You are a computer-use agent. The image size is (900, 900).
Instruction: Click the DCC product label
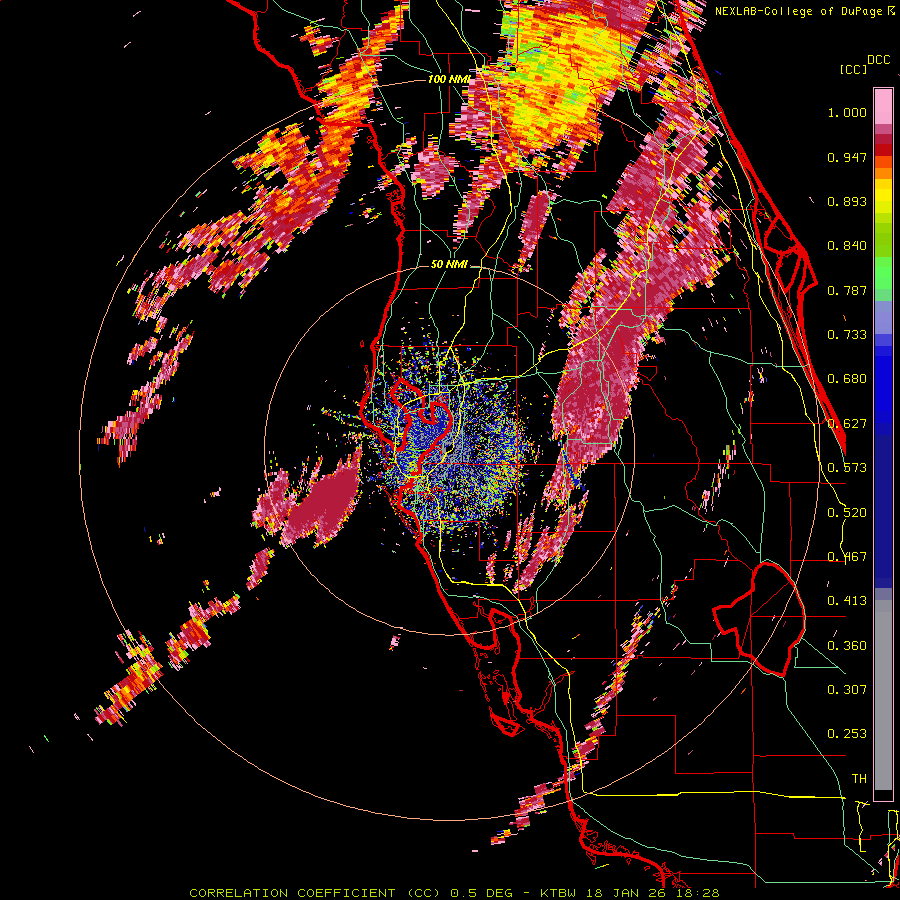(x=878, y=60)
